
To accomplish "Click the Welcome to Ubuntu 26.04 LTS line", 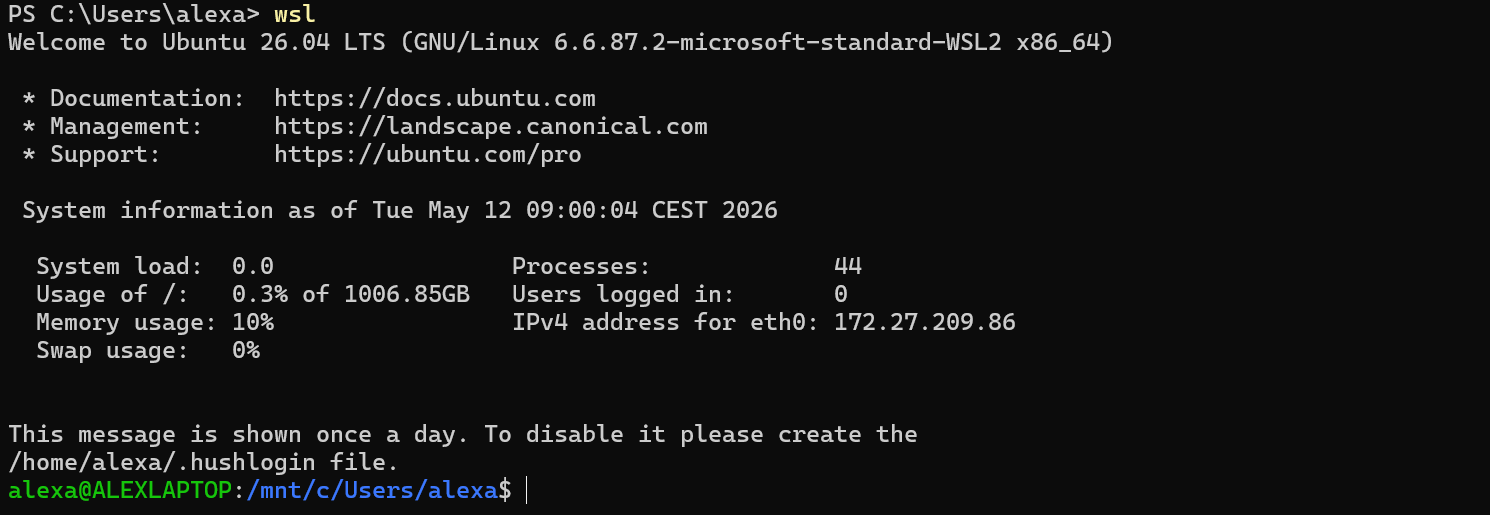I will [561, 43].
